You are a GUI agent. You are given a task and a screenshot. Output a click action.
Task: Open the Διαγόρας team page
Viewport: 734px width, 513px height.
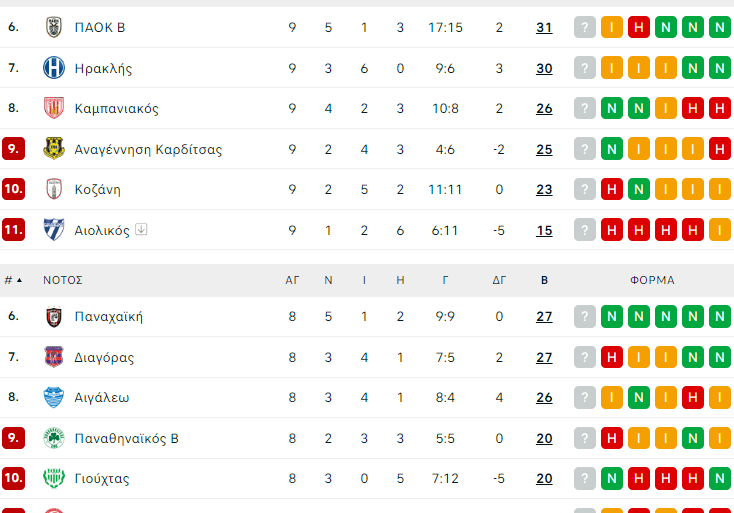[104, 357]
